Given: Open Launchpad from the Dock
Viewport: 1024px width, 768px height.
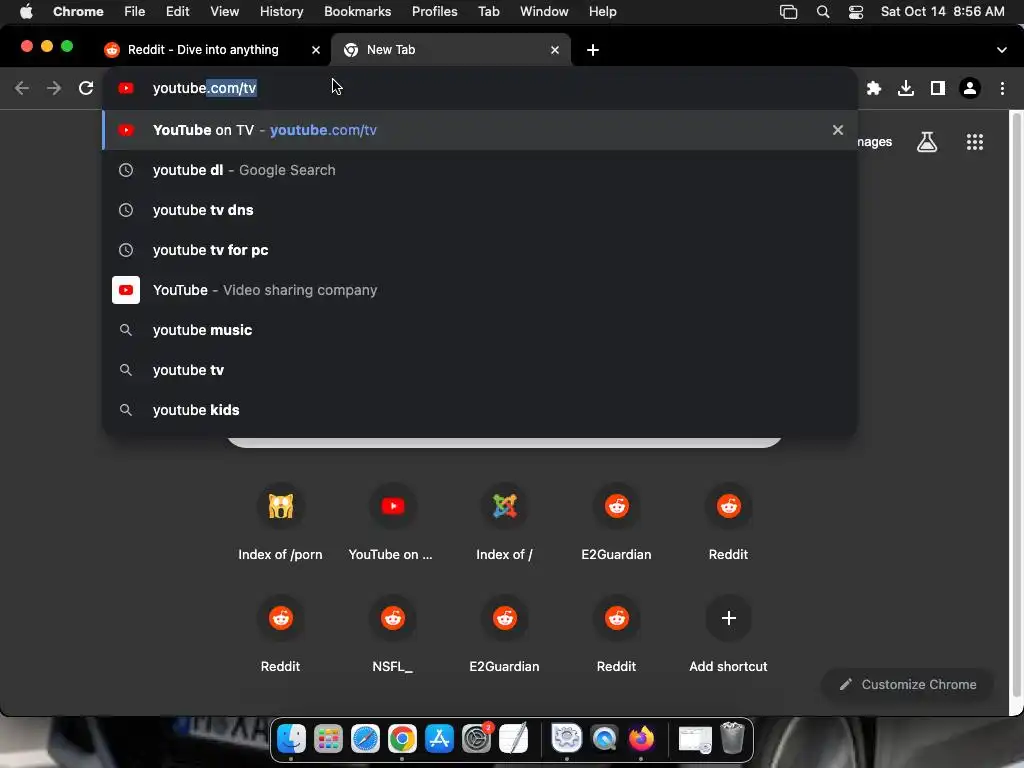Looking at the screenshot, I should [328, 739].
